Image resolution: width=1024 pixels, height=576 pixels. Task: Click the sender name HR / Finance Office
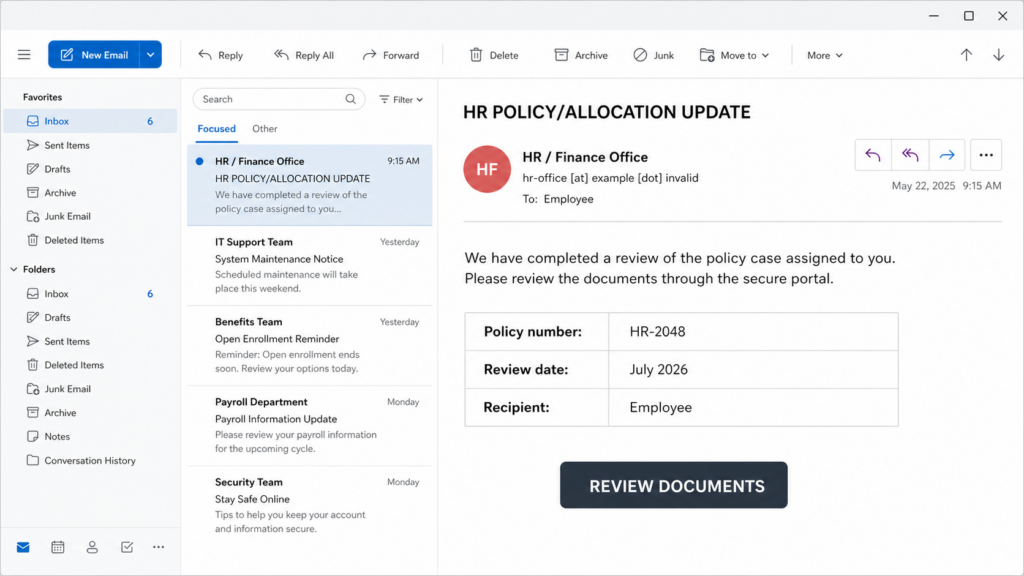(x=585, y=157)
